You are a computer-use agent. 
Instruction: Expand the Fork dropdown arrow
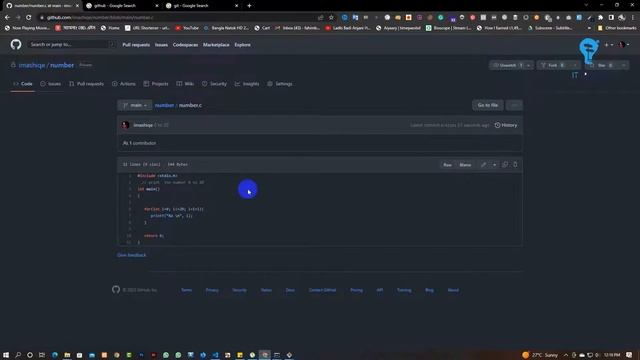click(x=575, y=65)
